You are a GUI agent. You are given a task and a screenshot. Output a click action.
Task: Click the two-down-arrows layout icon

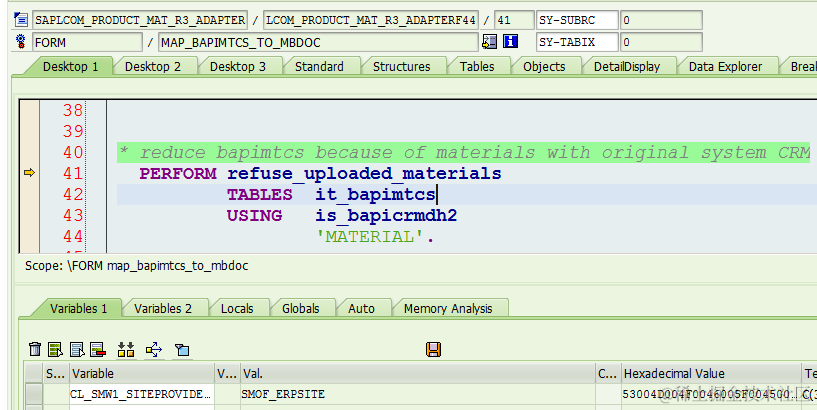[126, 349]
